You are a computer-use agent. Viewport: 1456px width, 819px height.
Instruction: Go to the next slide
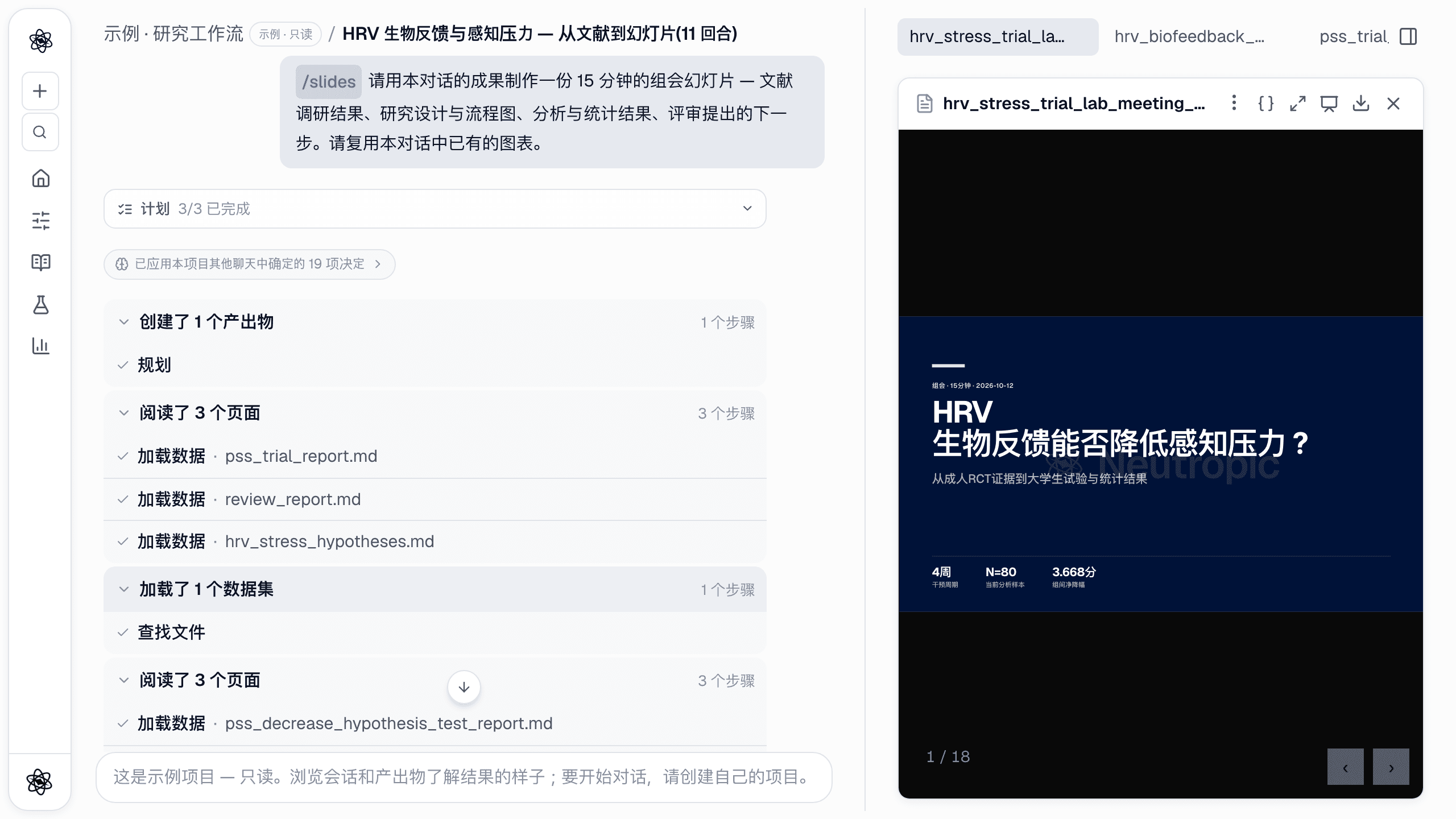click(1391, 767)
